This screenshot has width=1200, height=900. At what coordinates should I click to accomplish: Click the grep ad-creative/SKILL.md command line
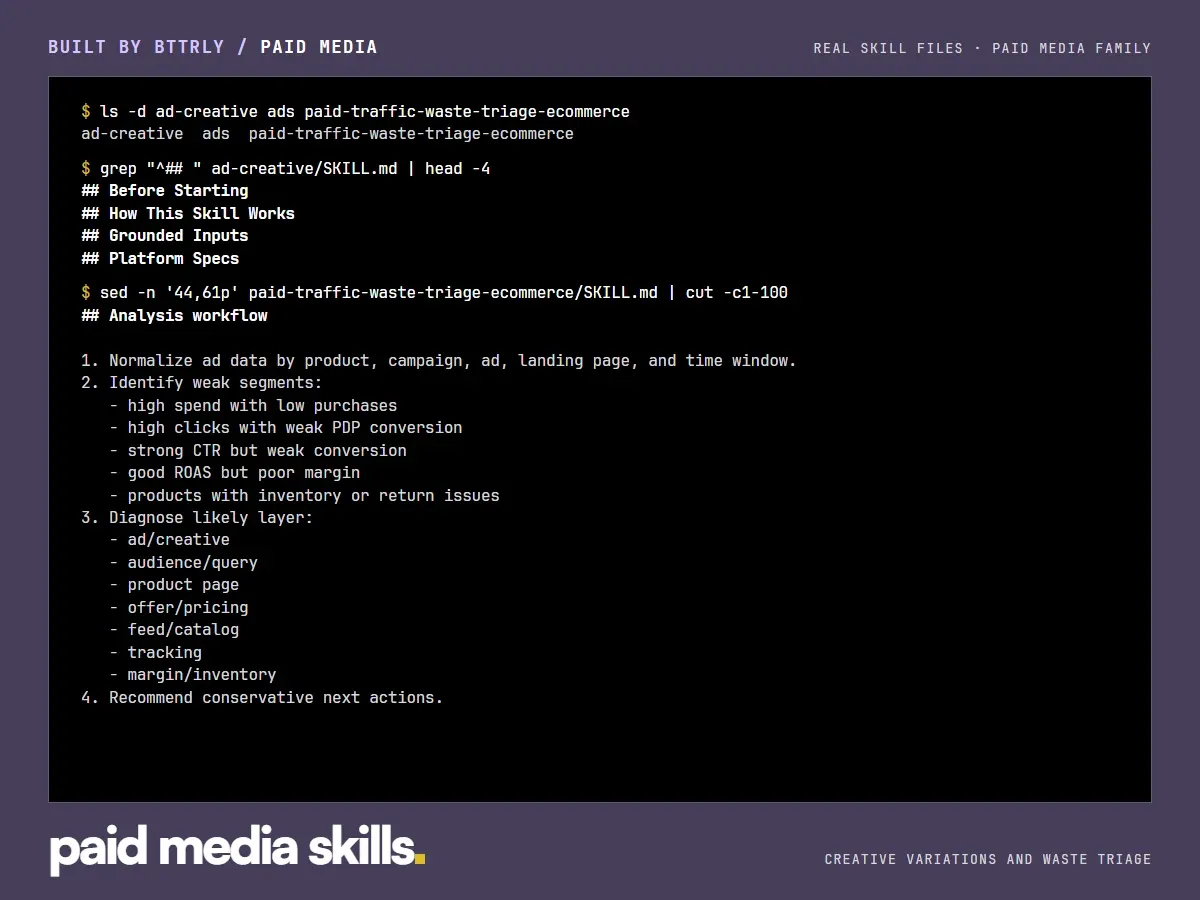point(286,169)
